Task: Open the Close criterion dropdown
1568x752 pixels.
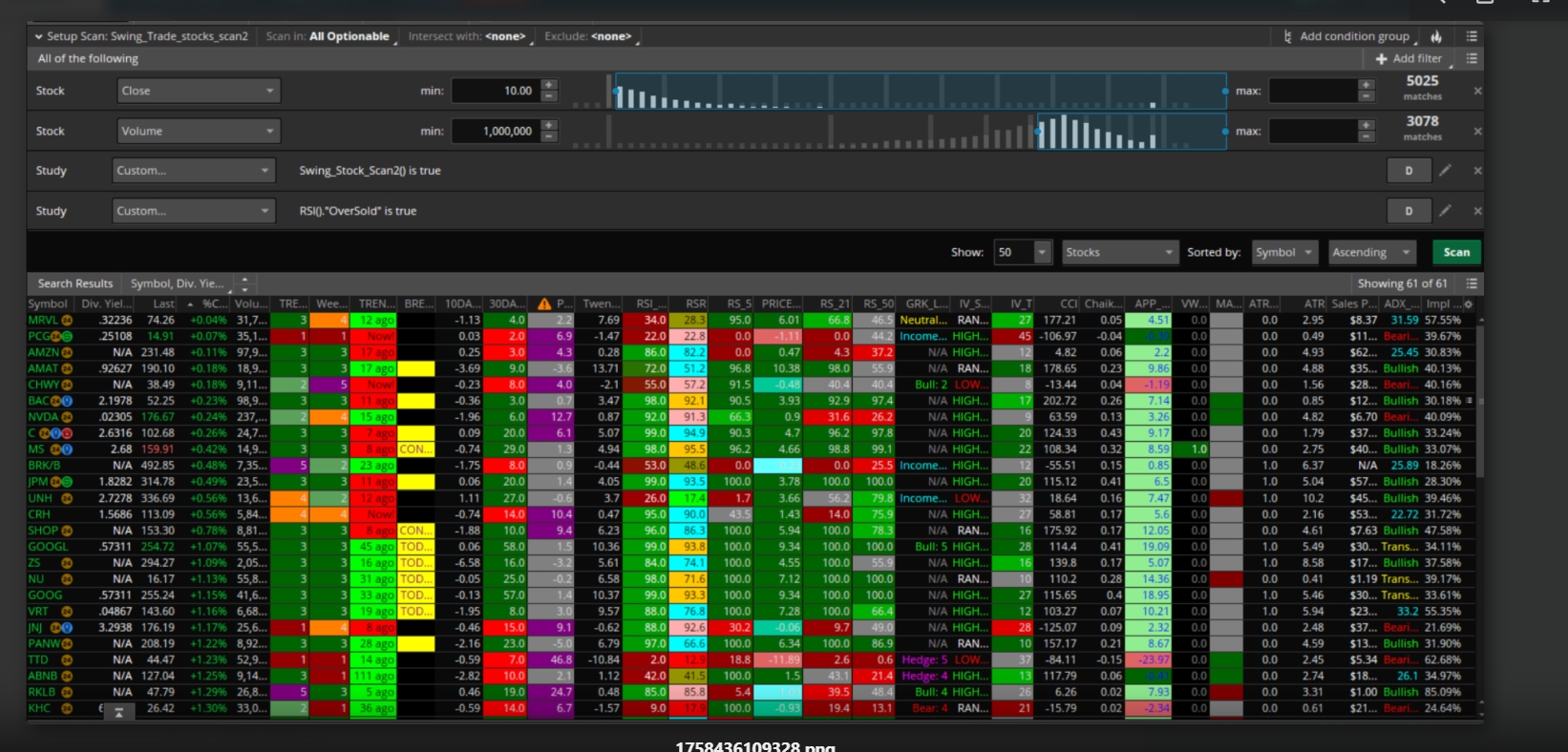Action: tap(198, 91)
